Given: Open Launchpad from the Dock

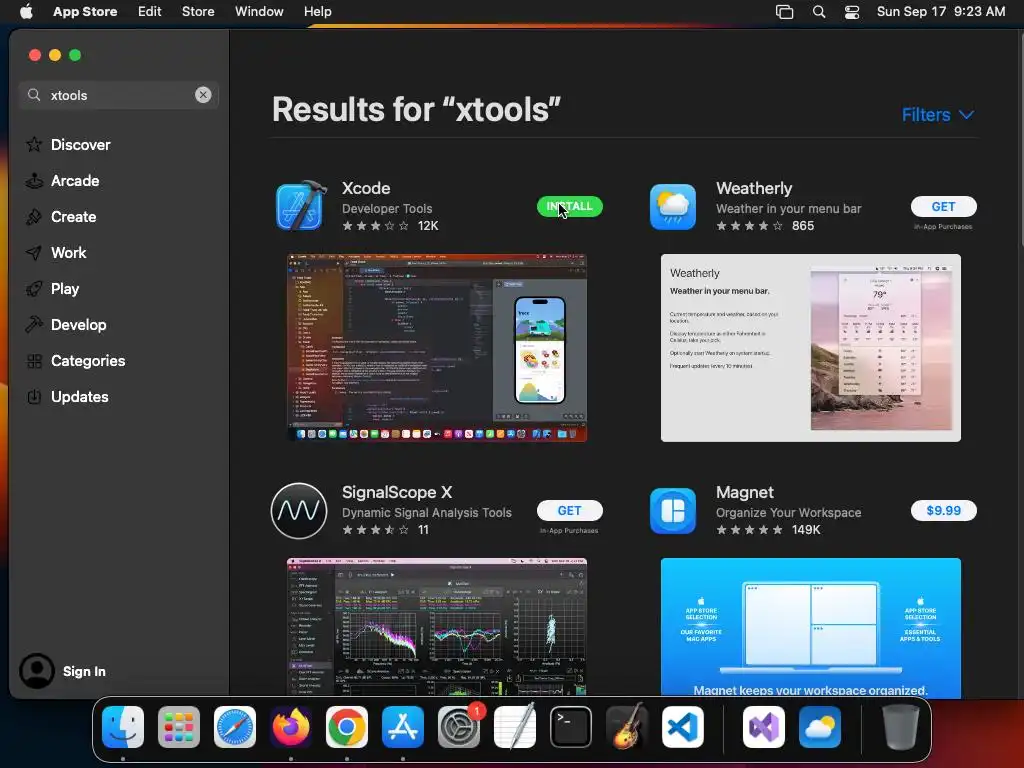Looking at the screenshot, I should tap(179, 727).
